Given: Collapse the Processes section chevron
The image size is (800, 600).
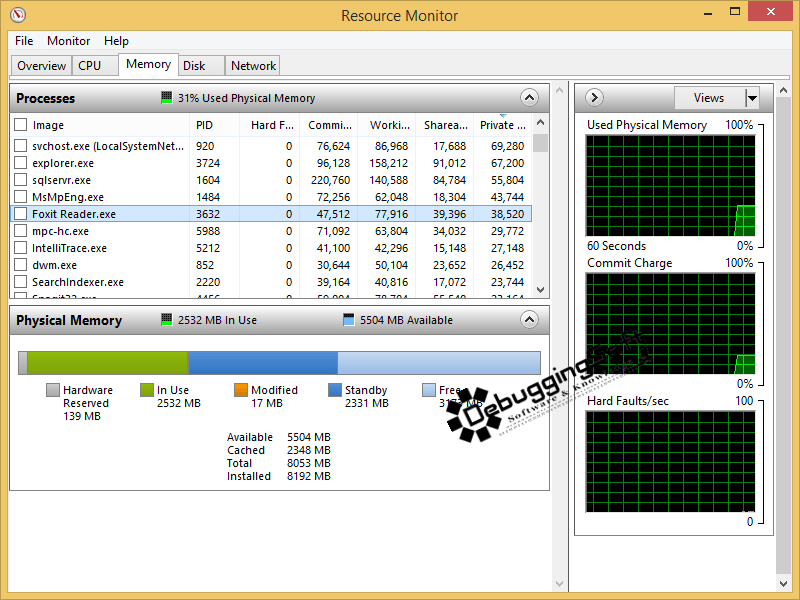Looking at the screenshot, I should [x=529, y=97].
